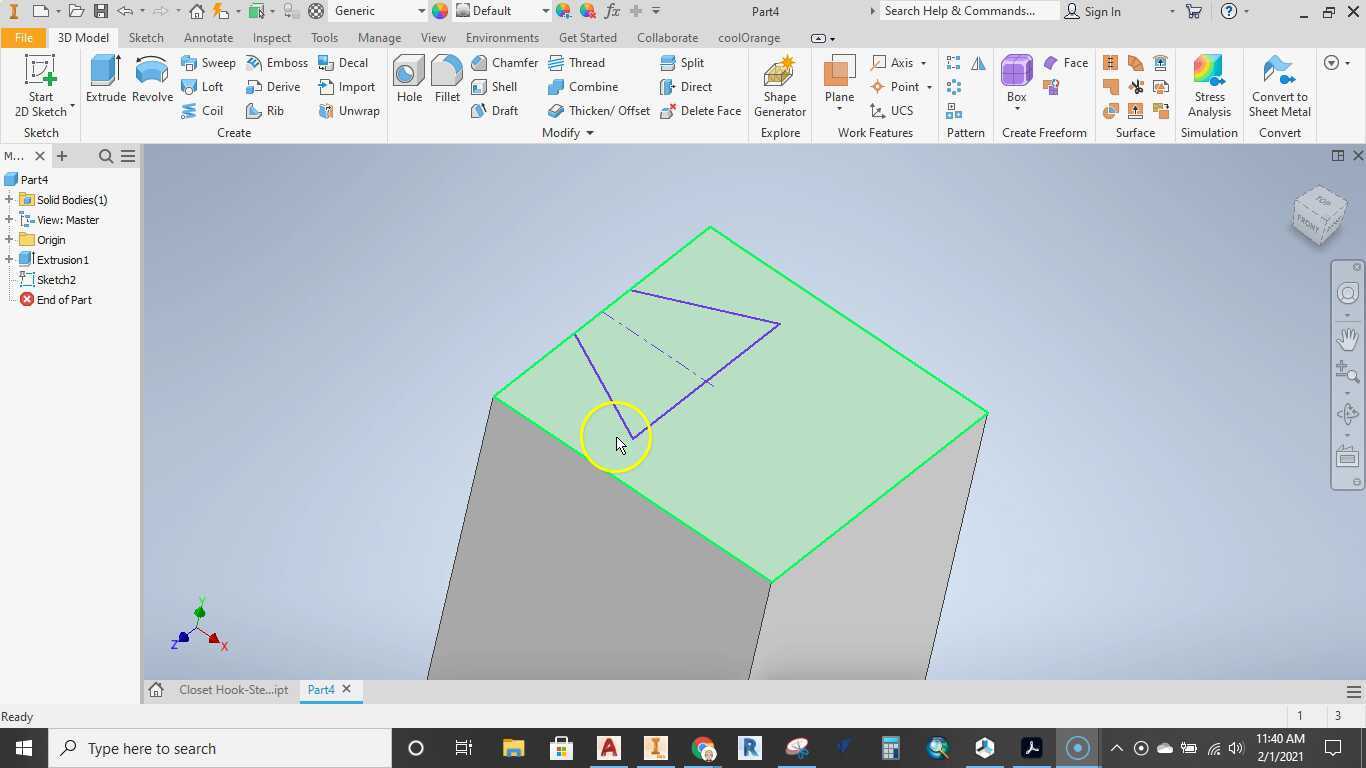Viewport: 1366px width, 768px height.
Task: Open the File menu
Action: click(22, 37)
